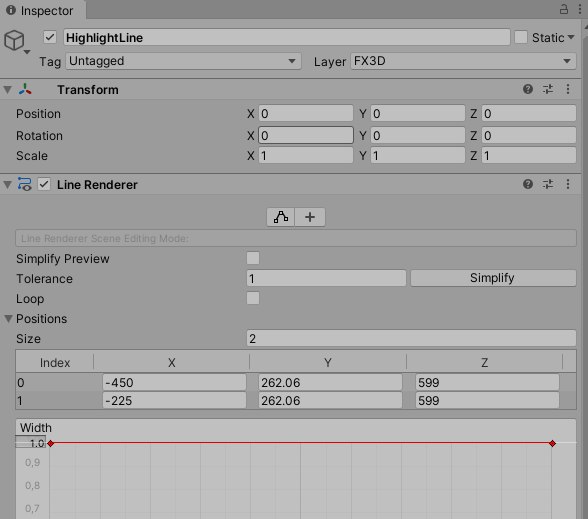Open Line Renderer three-dot options menu

click(568, 184)
